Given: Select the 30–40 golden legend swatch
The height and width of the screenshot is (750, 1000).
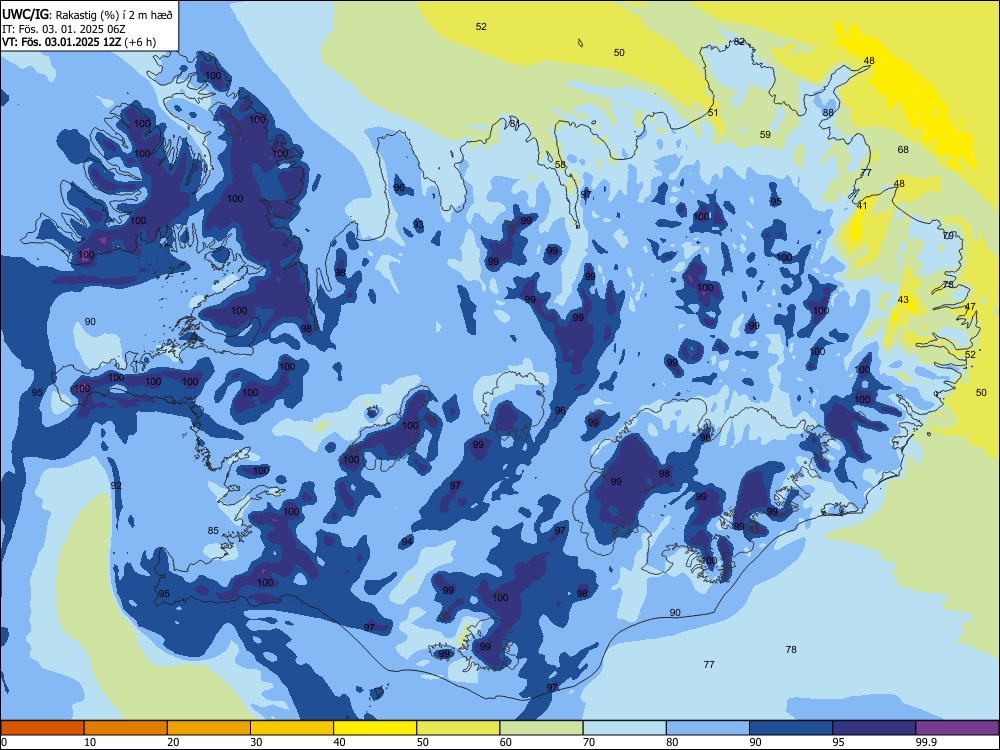Looking at the screenshot, I should click(292, 728).
